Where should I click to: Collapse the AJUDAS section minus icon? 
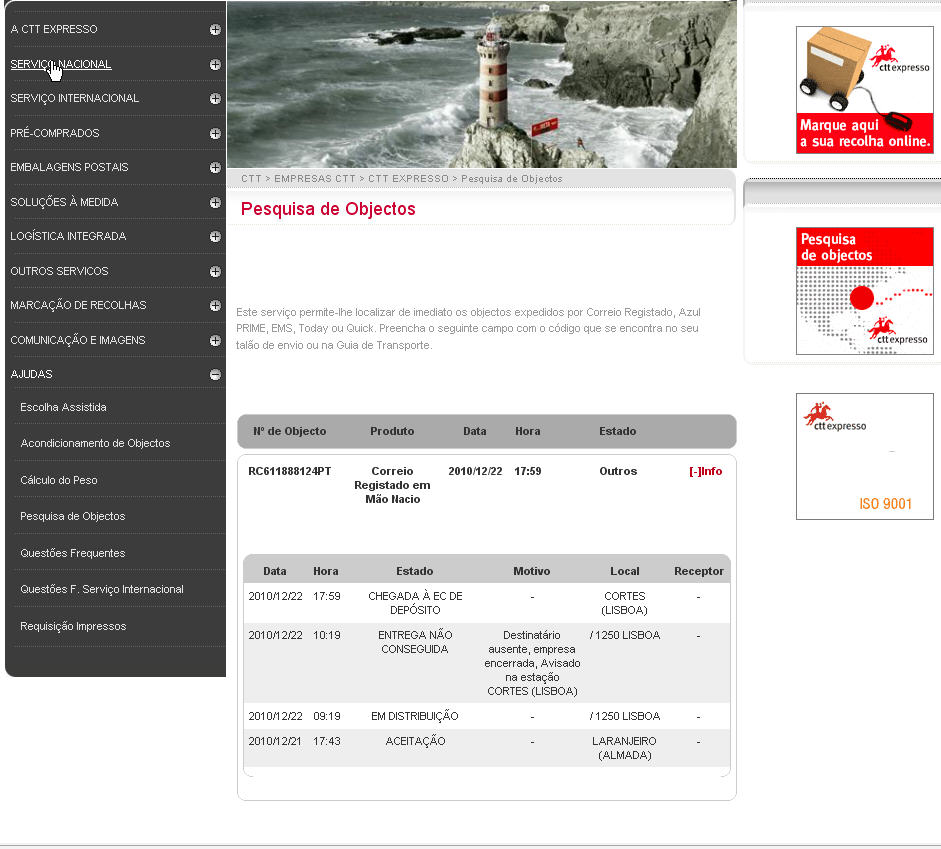[215, 374]
